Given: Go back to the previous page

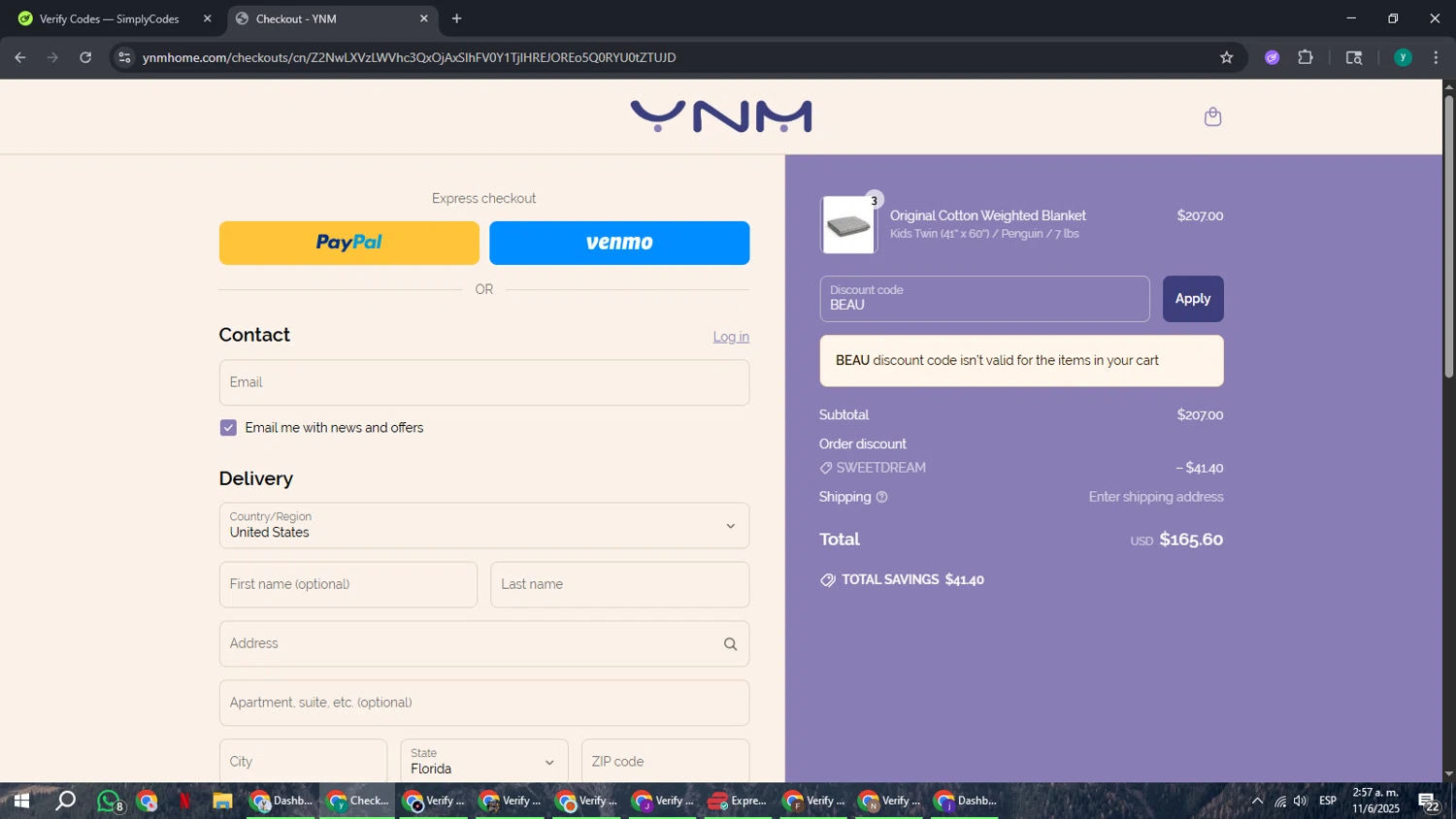Looking at the screenshot, I should coord(20,57).
